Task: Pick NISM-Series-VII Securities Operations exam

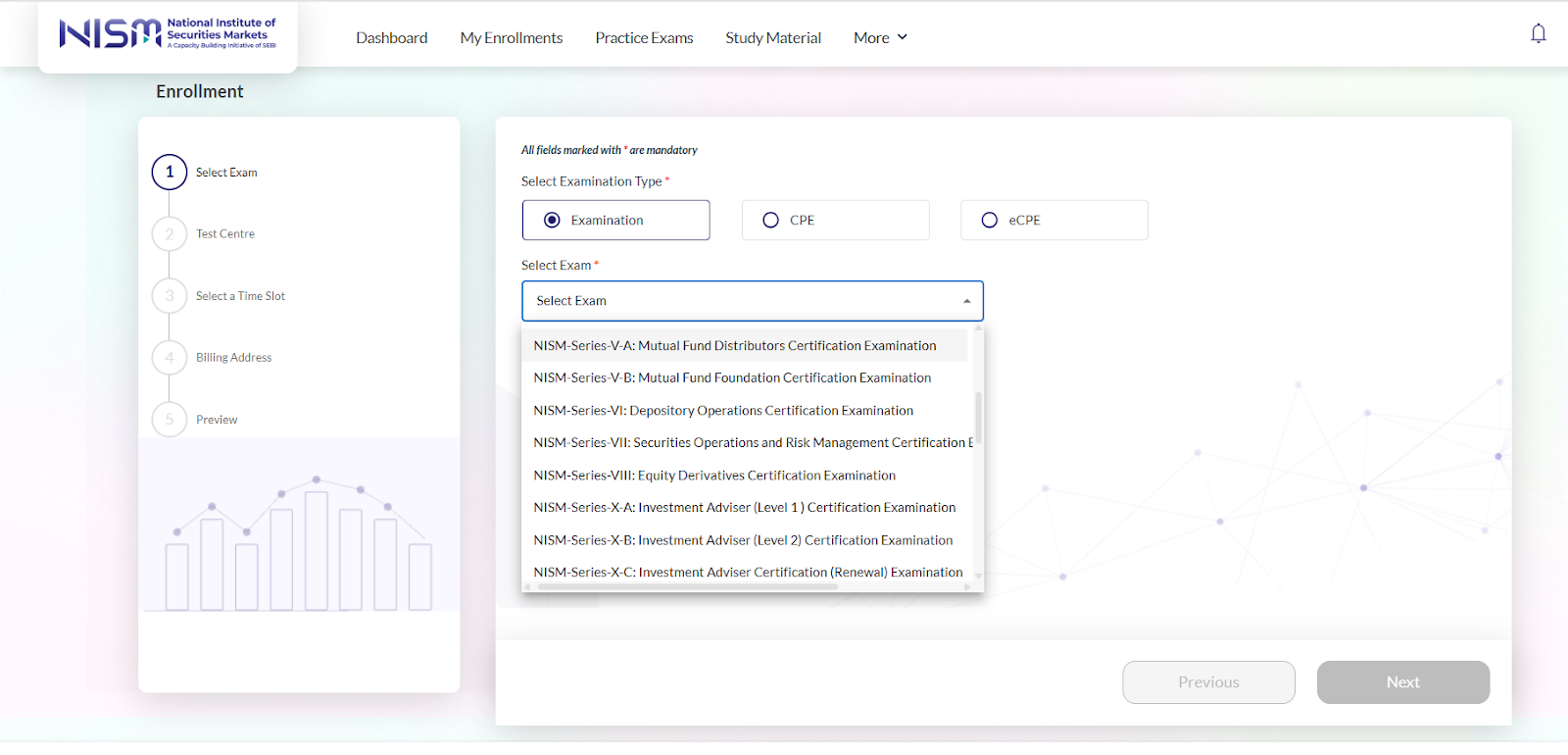Action: pos(745,442)
